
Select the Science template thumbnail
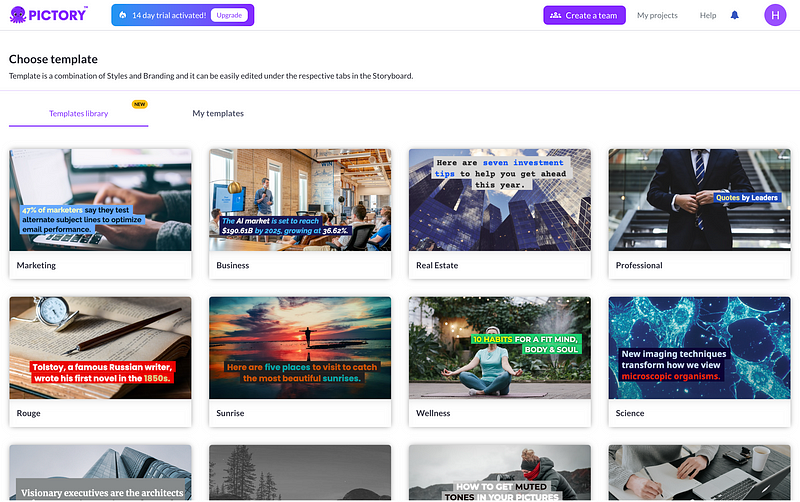point(699,347)
